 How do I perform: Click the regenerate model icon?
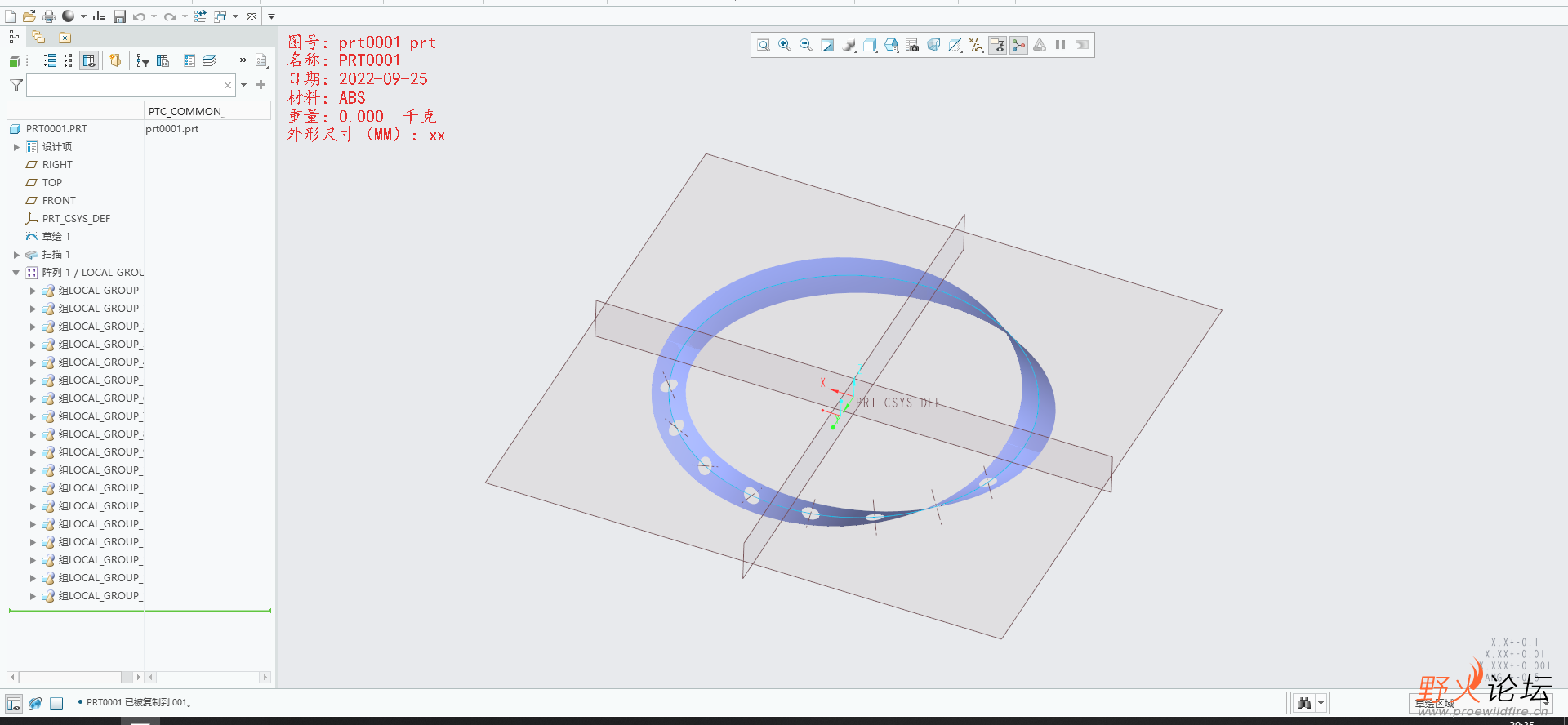tap(200, 16)
